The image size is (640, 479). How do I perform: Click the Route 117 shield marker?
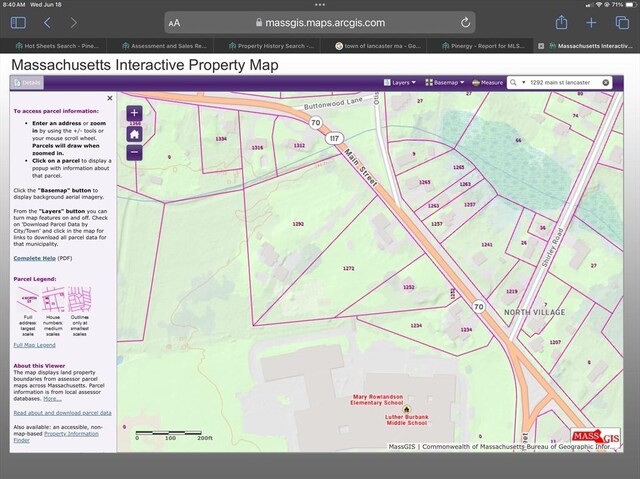334,138
